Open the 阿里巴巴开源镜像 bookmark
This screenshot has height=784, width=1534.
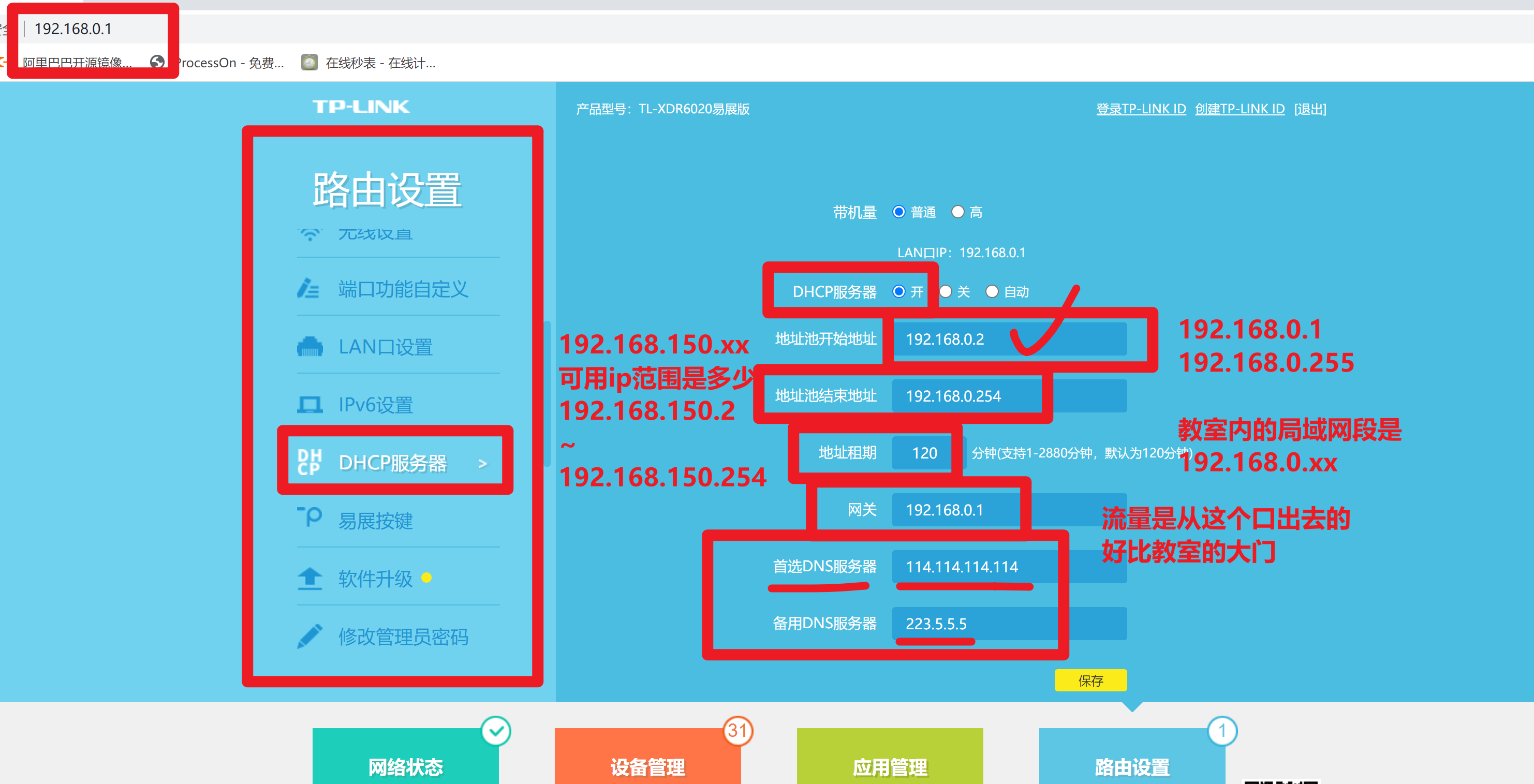click(x=78, y=63)
